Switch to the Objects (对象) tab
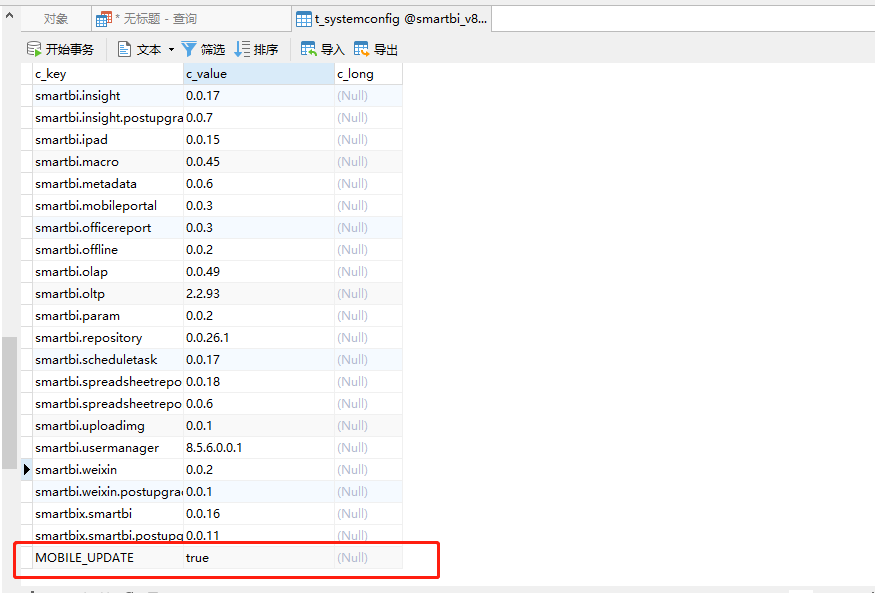 [56, 19]
